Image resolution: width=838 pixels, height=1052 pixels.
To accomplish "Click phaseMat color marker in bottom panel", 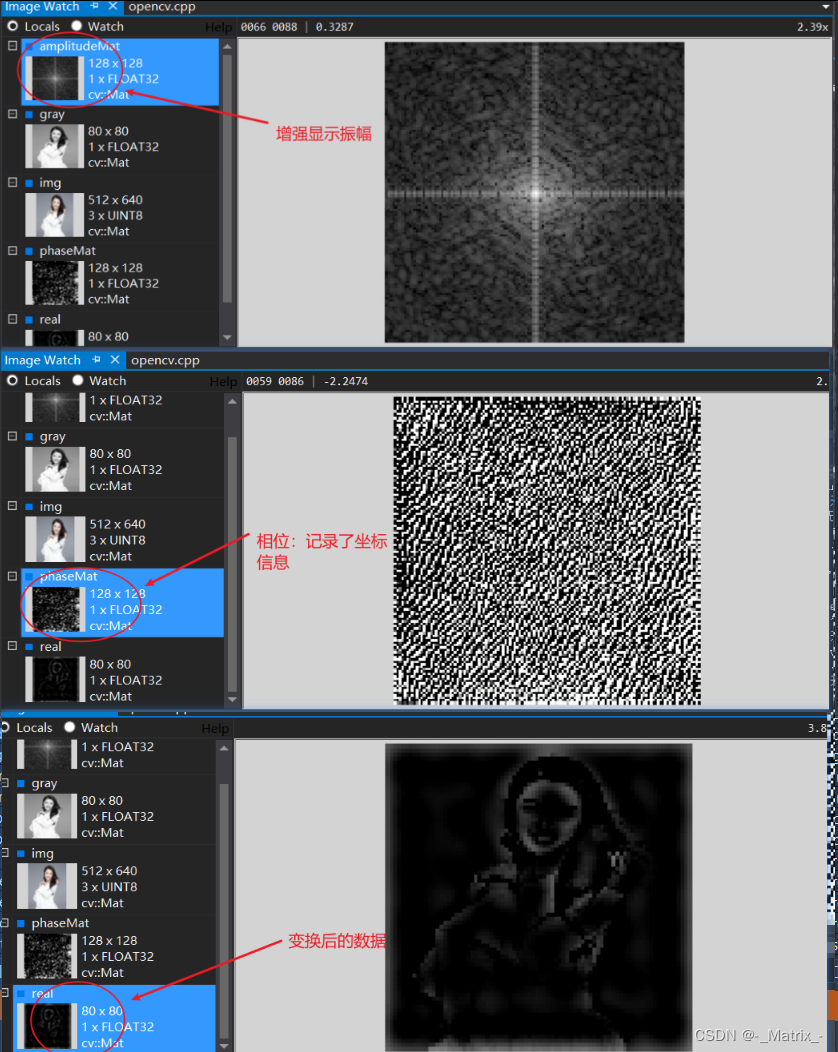I will coord(21,924).
